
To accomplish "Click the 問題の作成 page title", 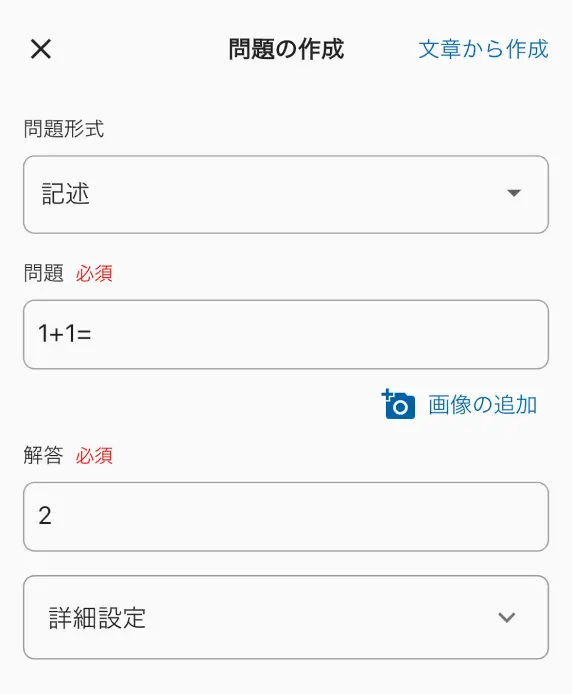I will 286,49.
